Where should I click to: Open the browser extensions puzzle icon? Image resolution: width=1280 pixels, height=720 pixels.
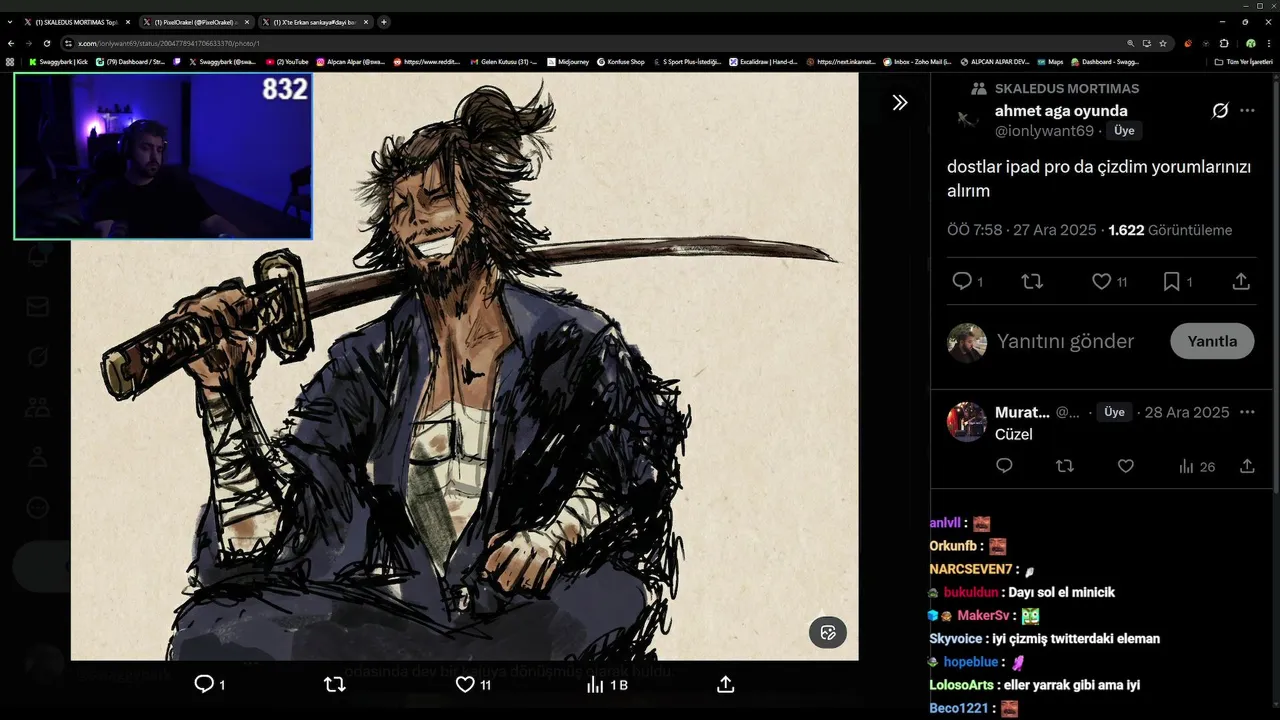(x=1224, y=43)
